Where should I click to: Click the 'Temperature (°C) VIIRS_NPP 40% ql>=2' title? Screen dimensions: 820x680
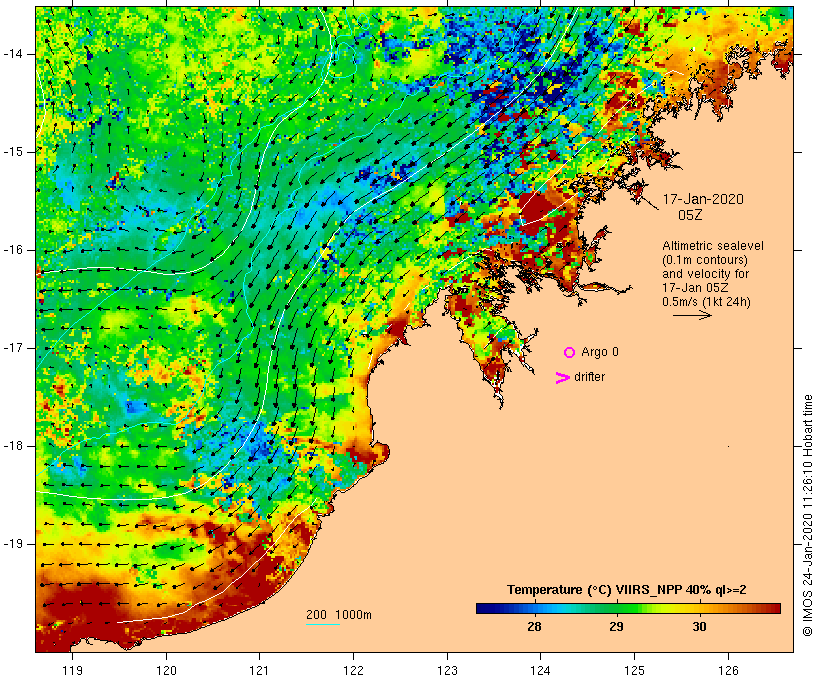(627, 590)
